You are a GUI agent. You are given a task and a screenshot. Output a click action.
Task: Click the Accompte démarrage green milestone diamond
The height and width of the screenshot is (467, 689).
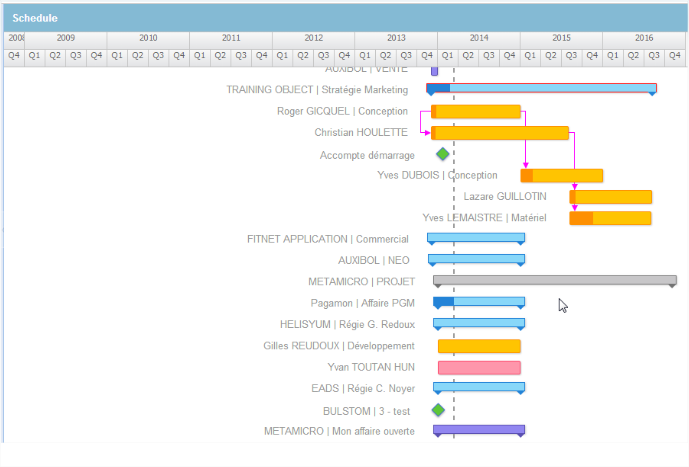click(x=443, y=154)
